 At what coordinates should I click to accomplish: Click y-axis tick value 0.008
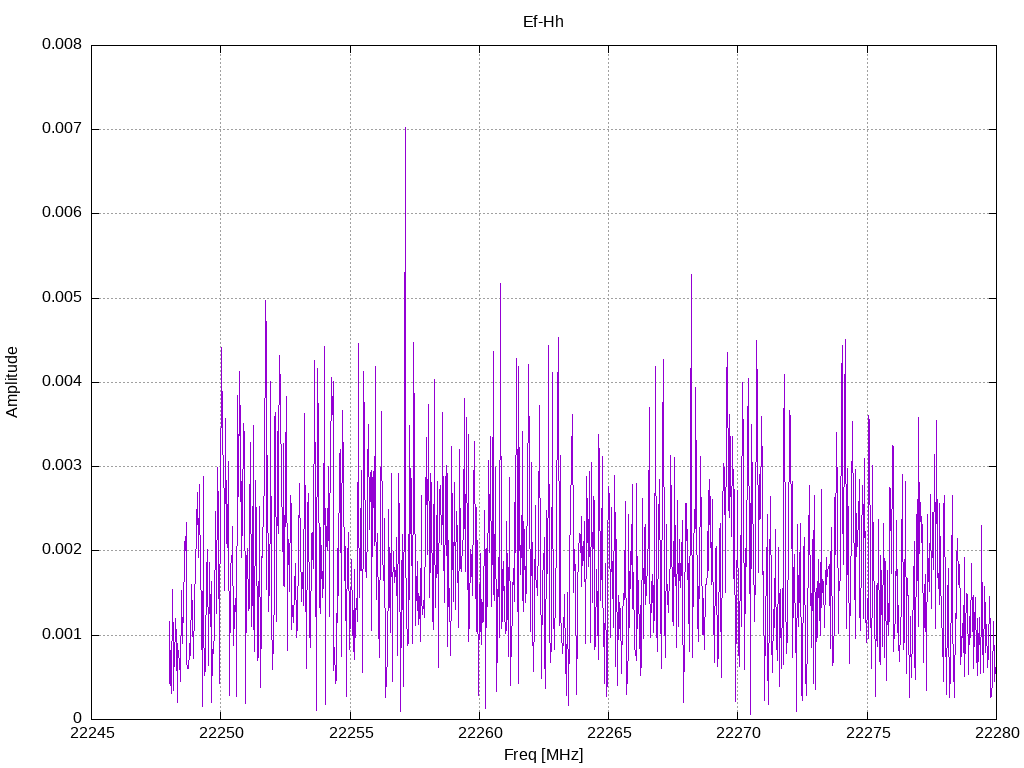click(62, 44)
